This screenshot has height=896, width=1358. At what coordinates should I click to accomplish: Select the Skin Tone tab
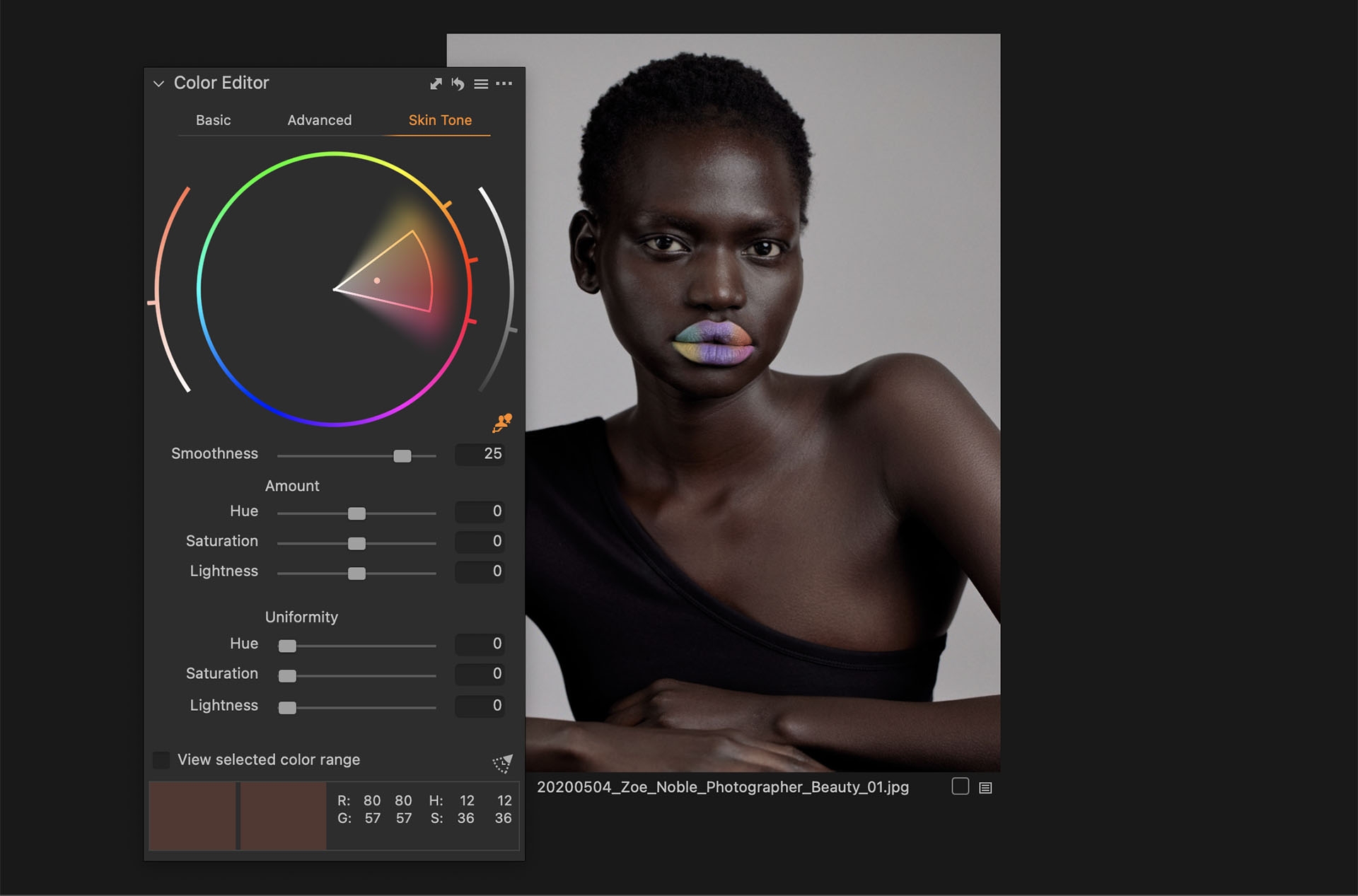[x=440, y=120]
